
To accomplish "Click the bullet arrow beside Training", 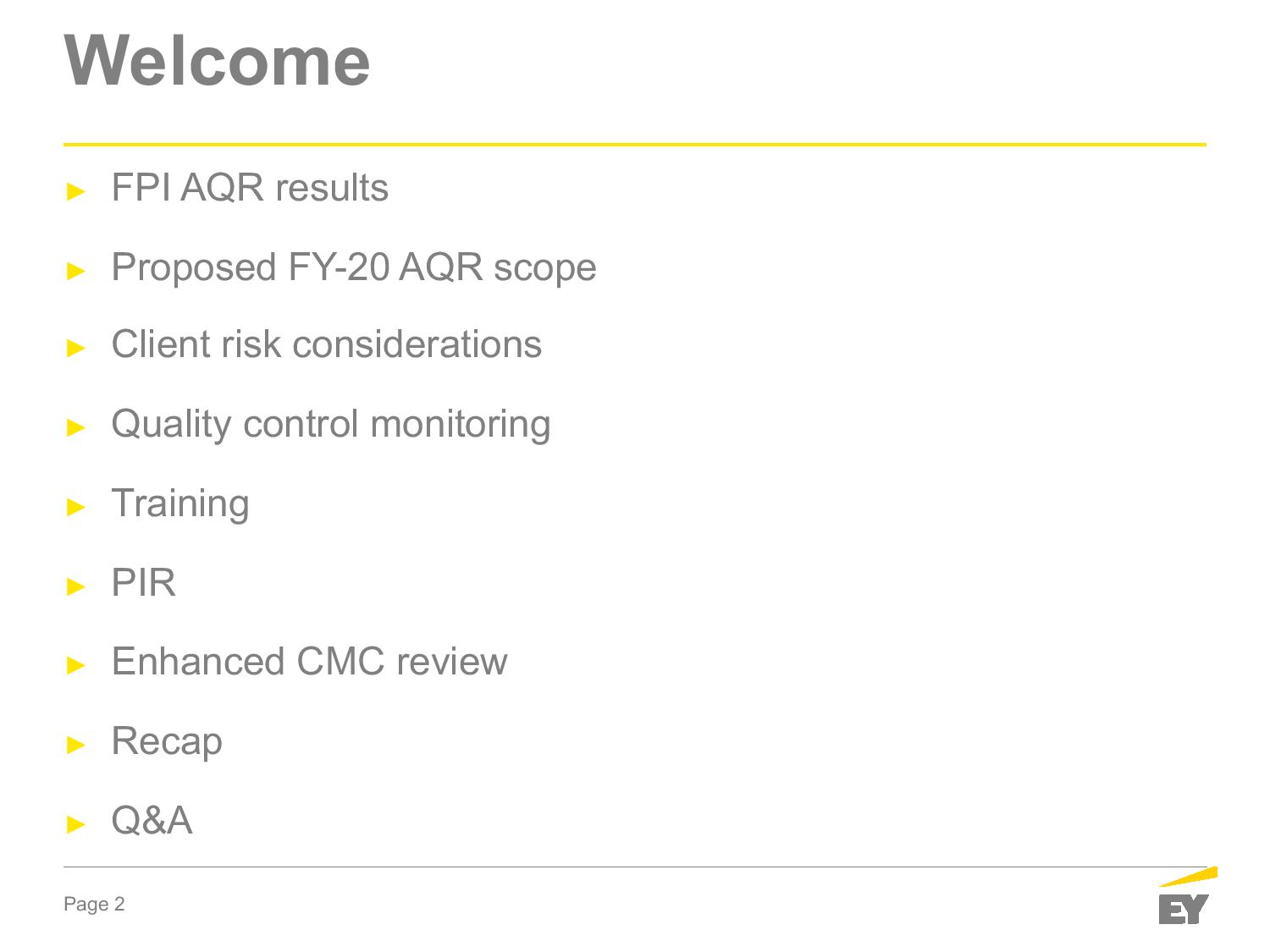I will [76, 507].
